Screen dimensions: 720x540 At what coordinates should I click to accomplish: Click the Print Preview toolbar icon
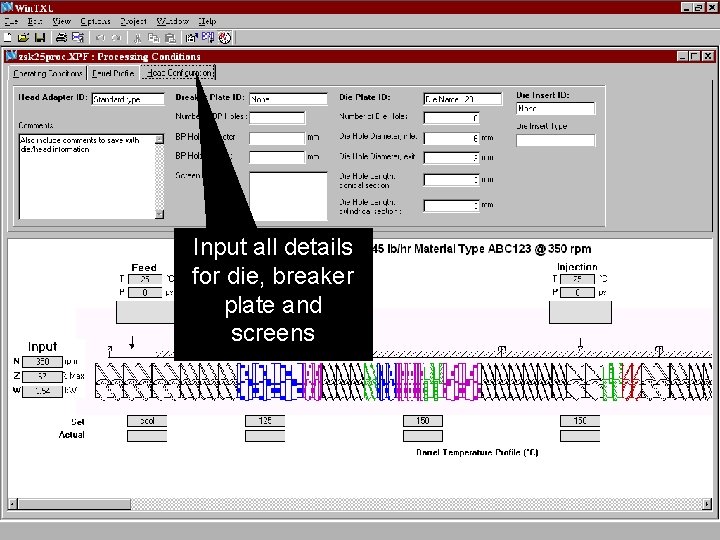78,38
